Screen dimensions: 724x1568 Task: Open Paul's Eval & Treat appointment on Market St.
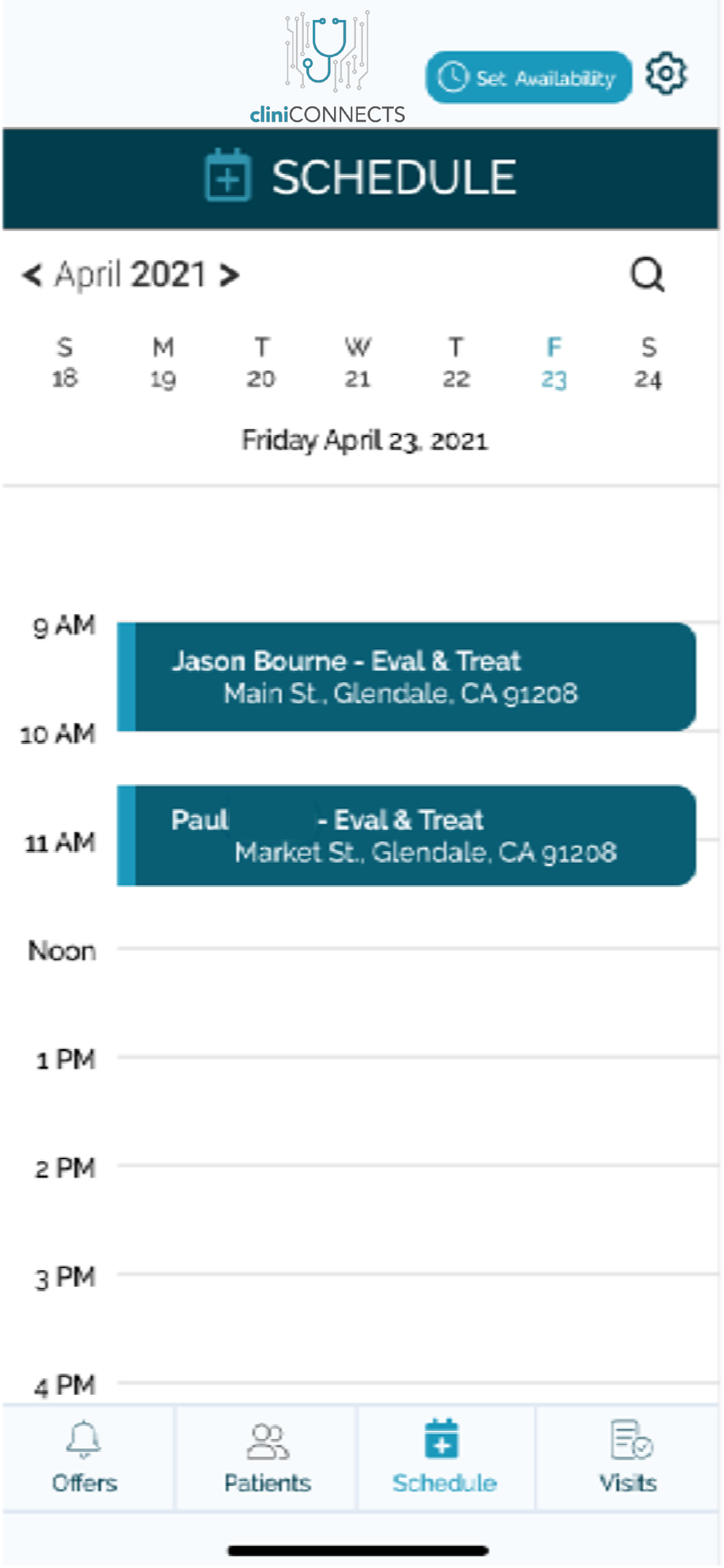(407, 835)
